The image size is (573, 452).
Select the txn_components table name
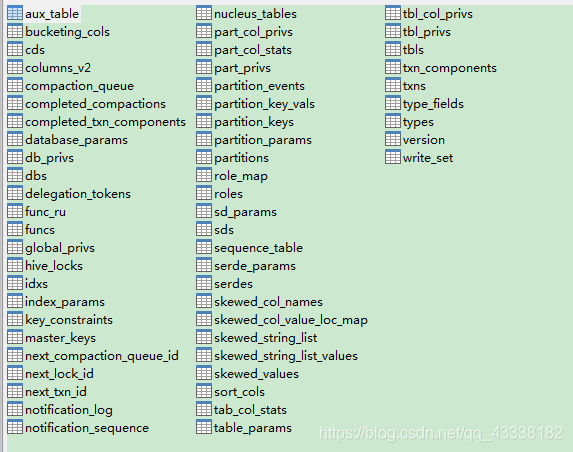point(449,68)
